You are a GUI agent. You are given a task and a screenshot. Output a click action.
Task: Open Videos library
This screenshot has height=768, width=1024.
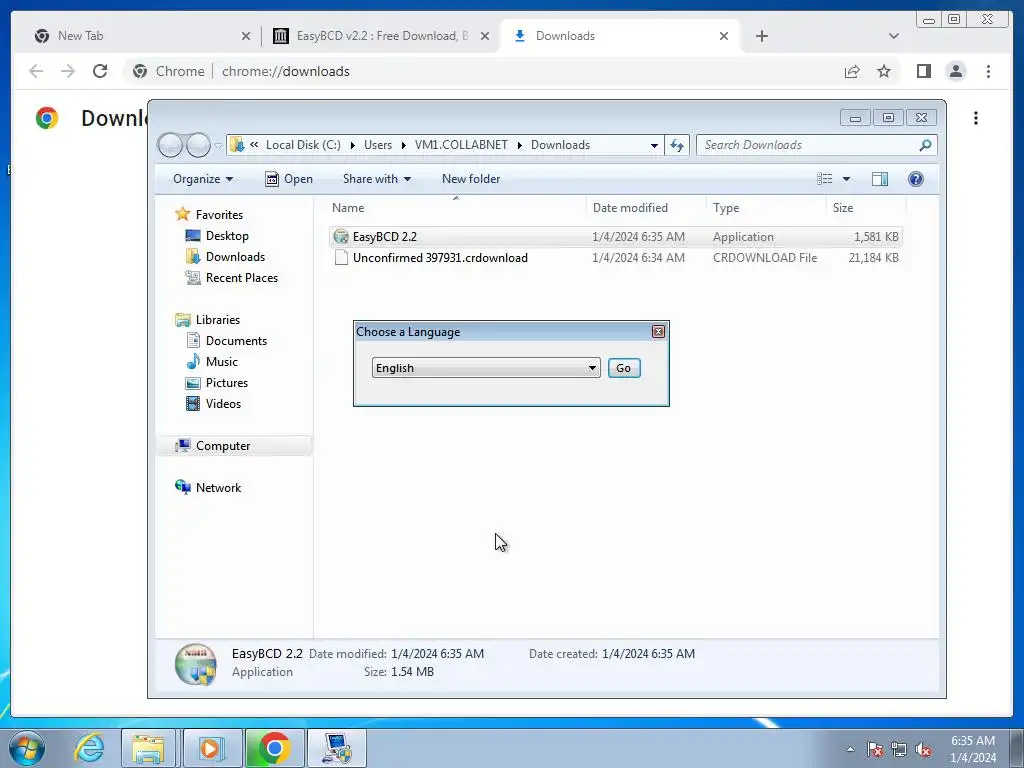tap(223, 404)
